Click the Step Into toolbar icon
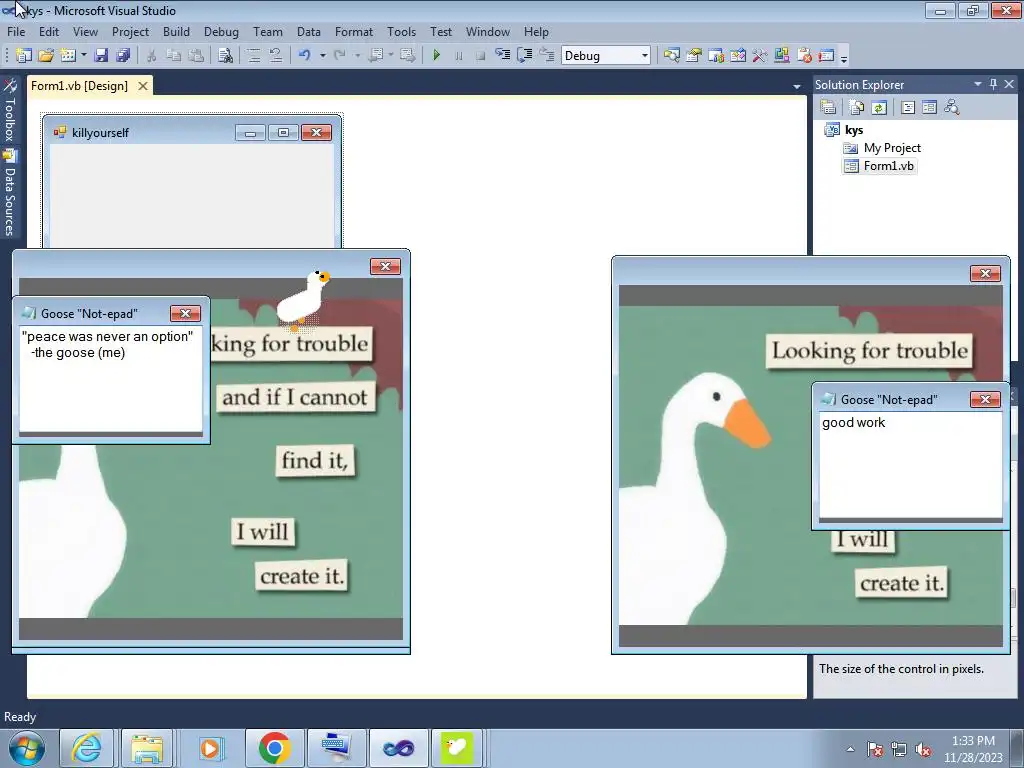1024x768 pixels. (502, 56)
